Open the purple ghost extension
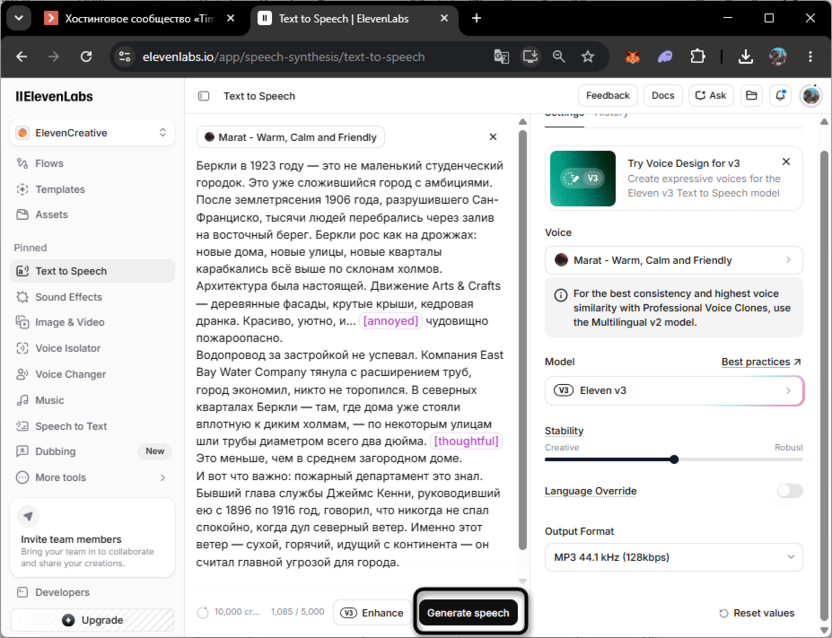This screenshot has height=638, width=832. click(x=665, y=56)
